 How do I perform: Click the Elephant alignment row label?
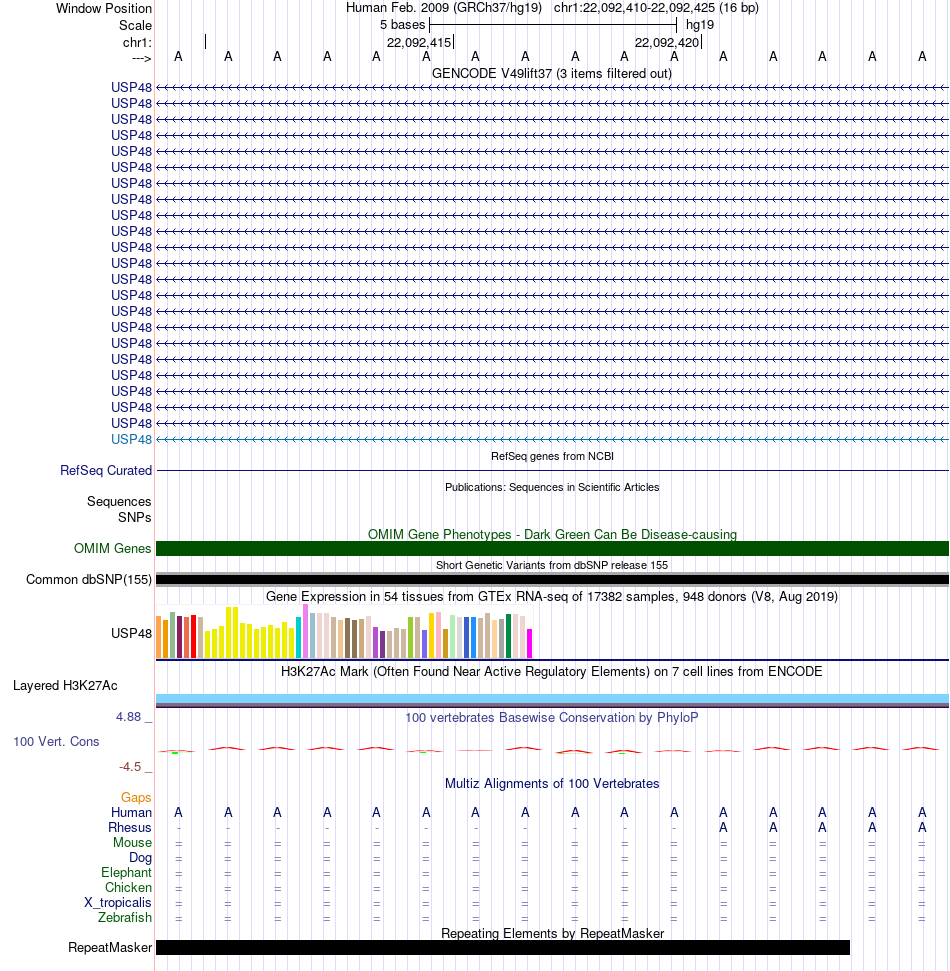point(126,873)
